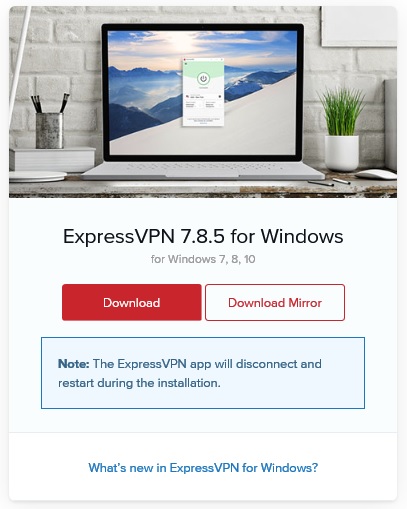Select the ExpressVPN app window in hero image
This screenshot has width=407, height=509.
[x=203, y=92]
